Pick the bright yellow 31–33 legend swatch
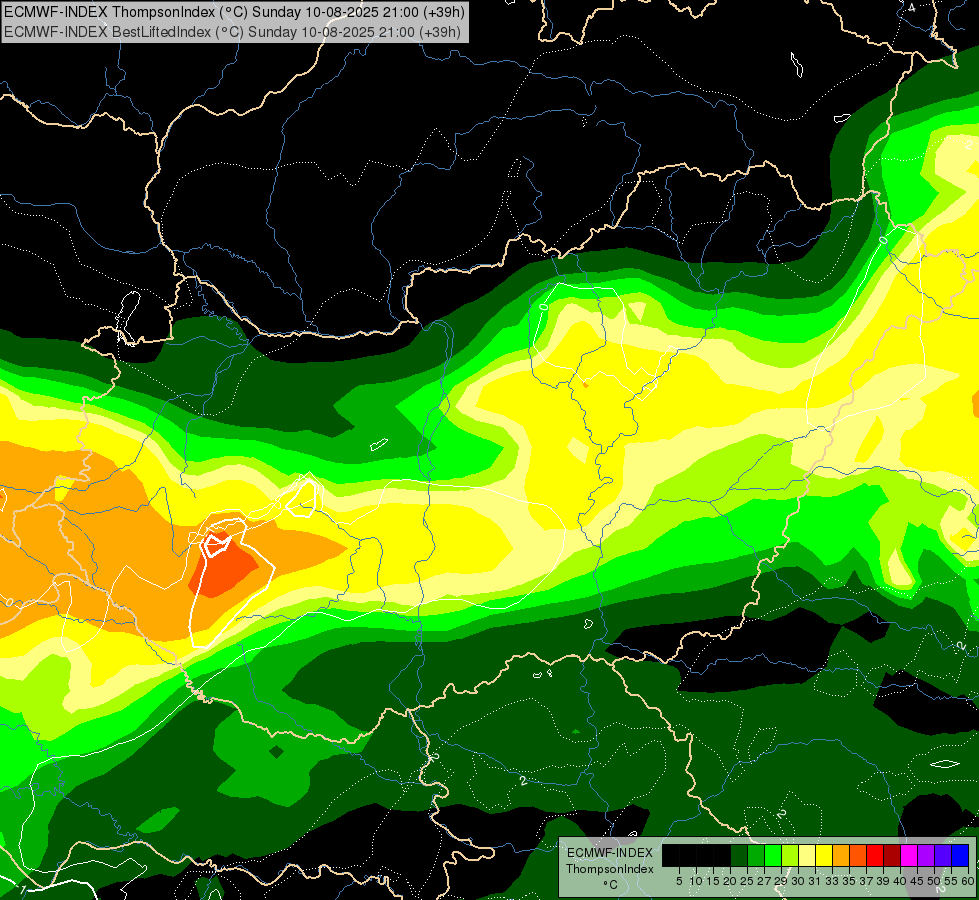The width and height of the screenshot is (979, 900). tap(824, 855)
